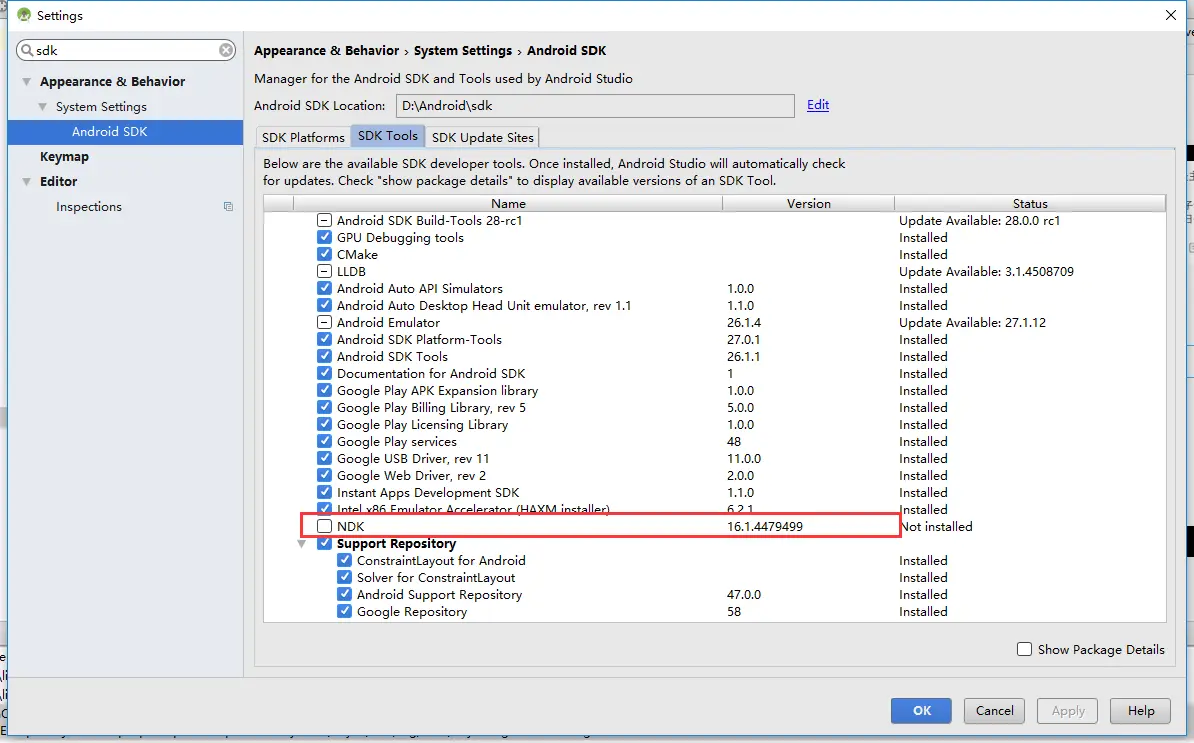Click the Edit SDK location link
The image size is (1194, 743).
(x=818, y=105)
